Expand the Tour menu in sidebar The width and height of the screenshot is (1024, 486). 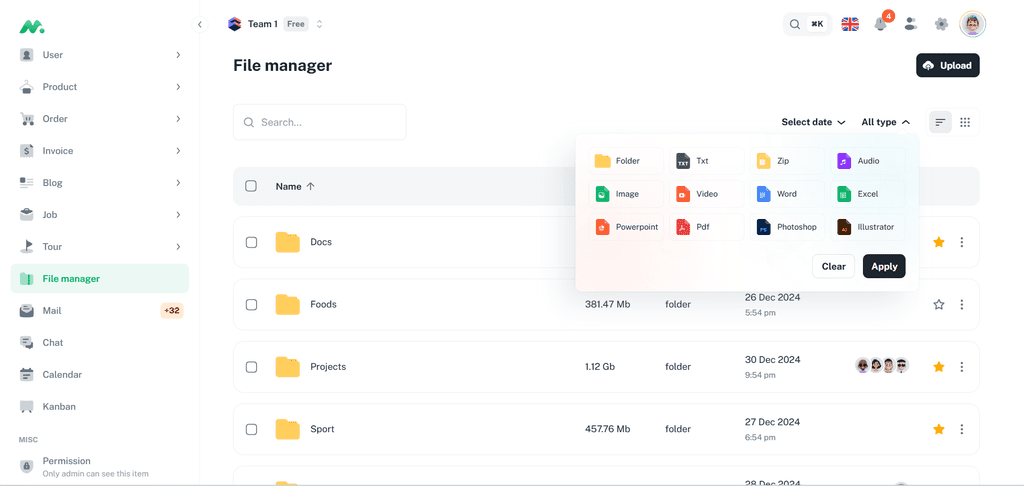tap(100, 247)
